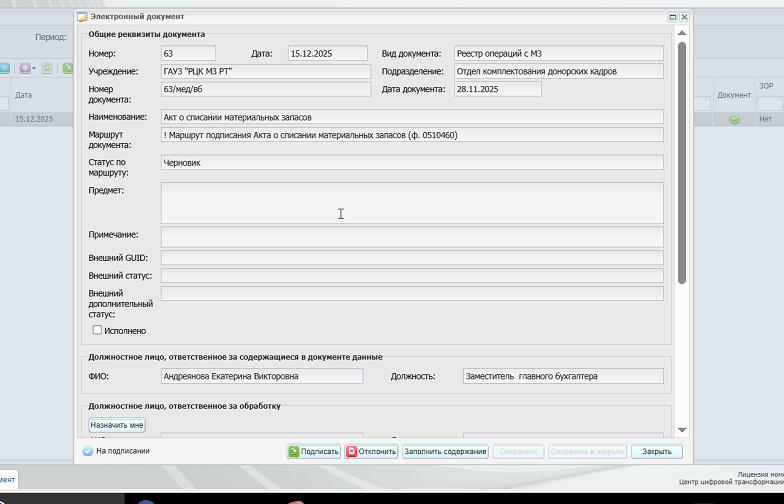The width and height of the screenshot is (784, 504).
Task: Click the Общие реквизиты документа section title
Action: [x=146, y=34]
